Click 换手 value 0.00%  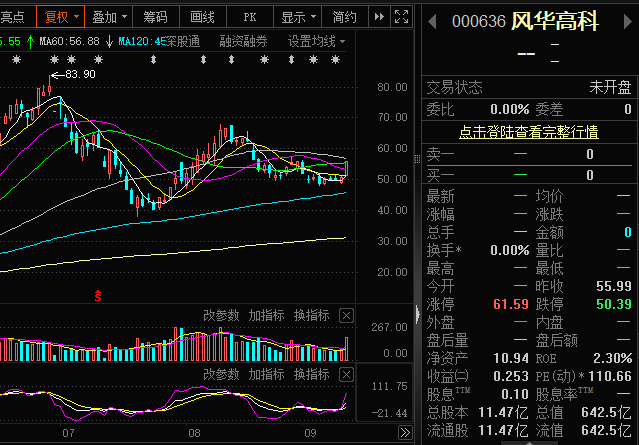[509, 250]
